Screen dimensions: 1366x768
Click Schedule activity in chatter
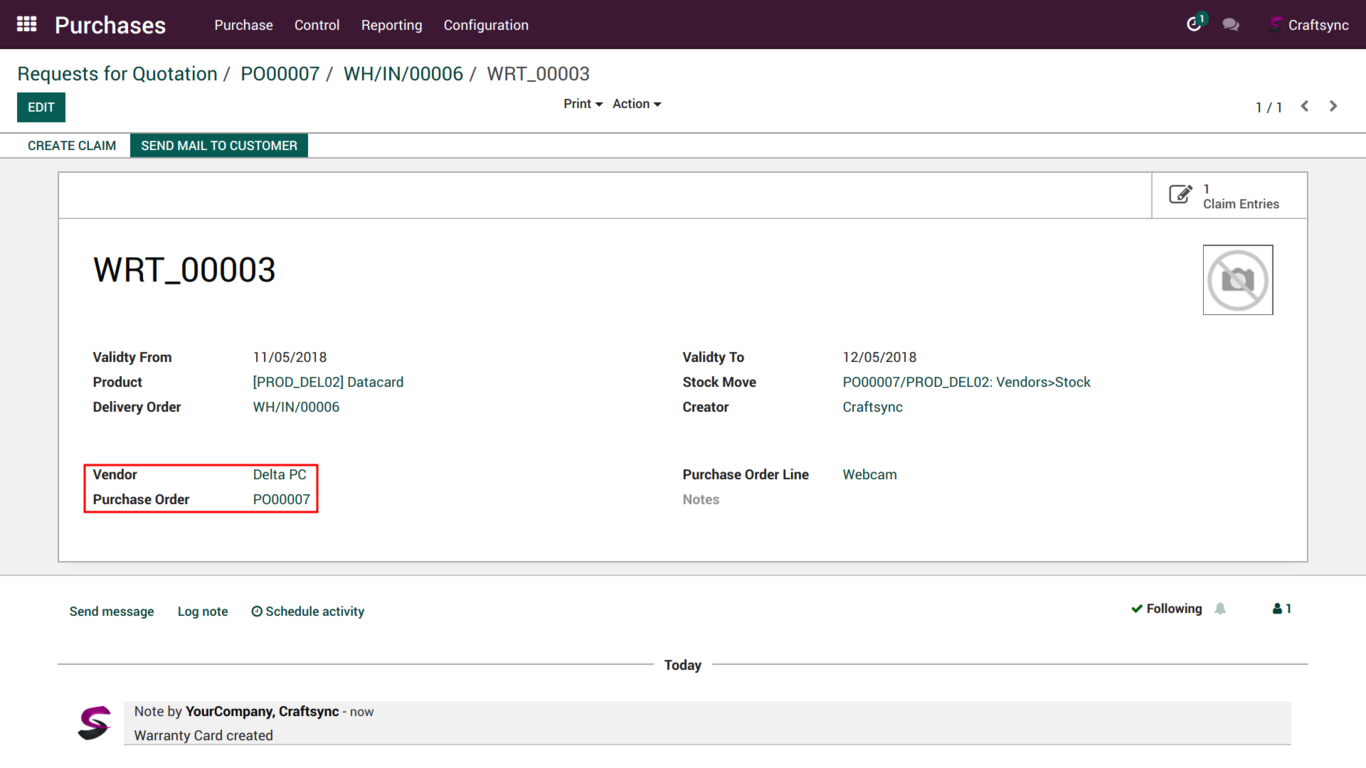(x=308, y=611)
